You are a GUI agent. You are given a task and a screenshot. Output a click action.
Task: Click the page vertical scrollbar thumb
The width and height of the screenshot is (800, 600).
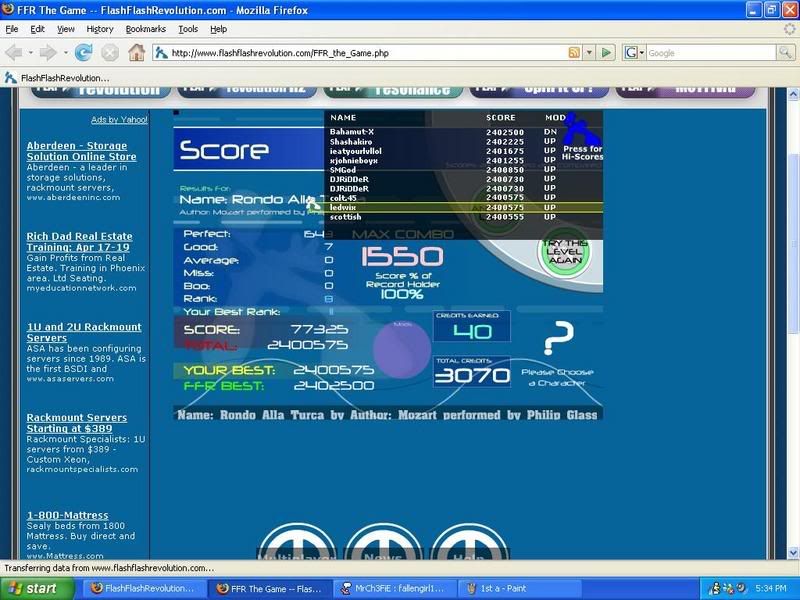pos(793,245)
